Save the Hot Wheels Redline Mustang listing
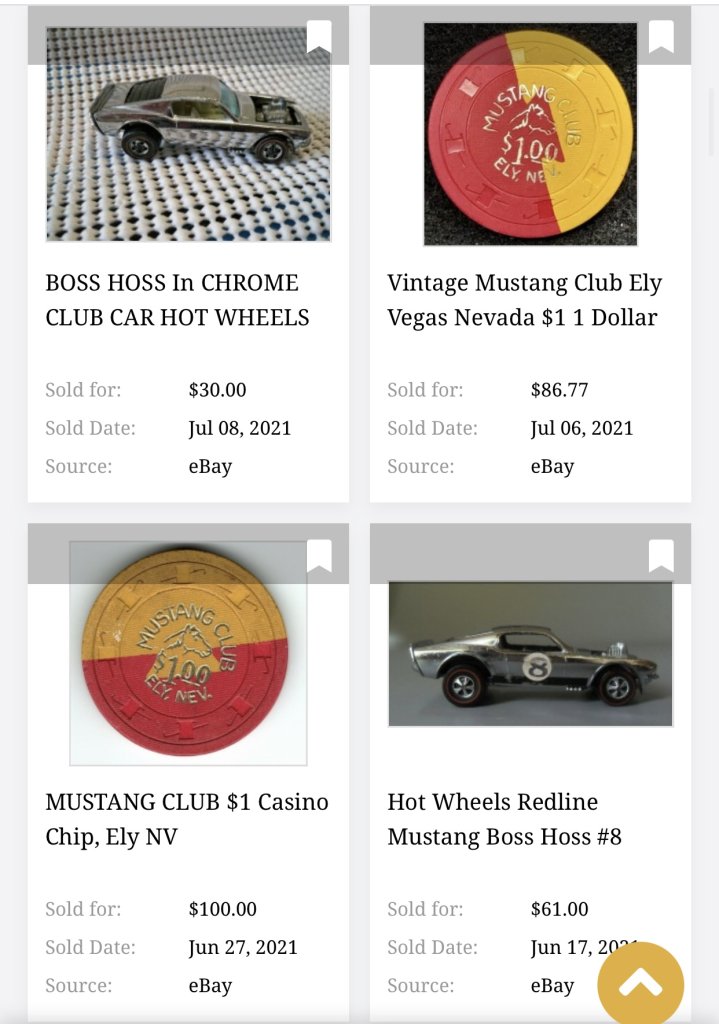Screen dimensions: 719x1024 pos(661,556)
